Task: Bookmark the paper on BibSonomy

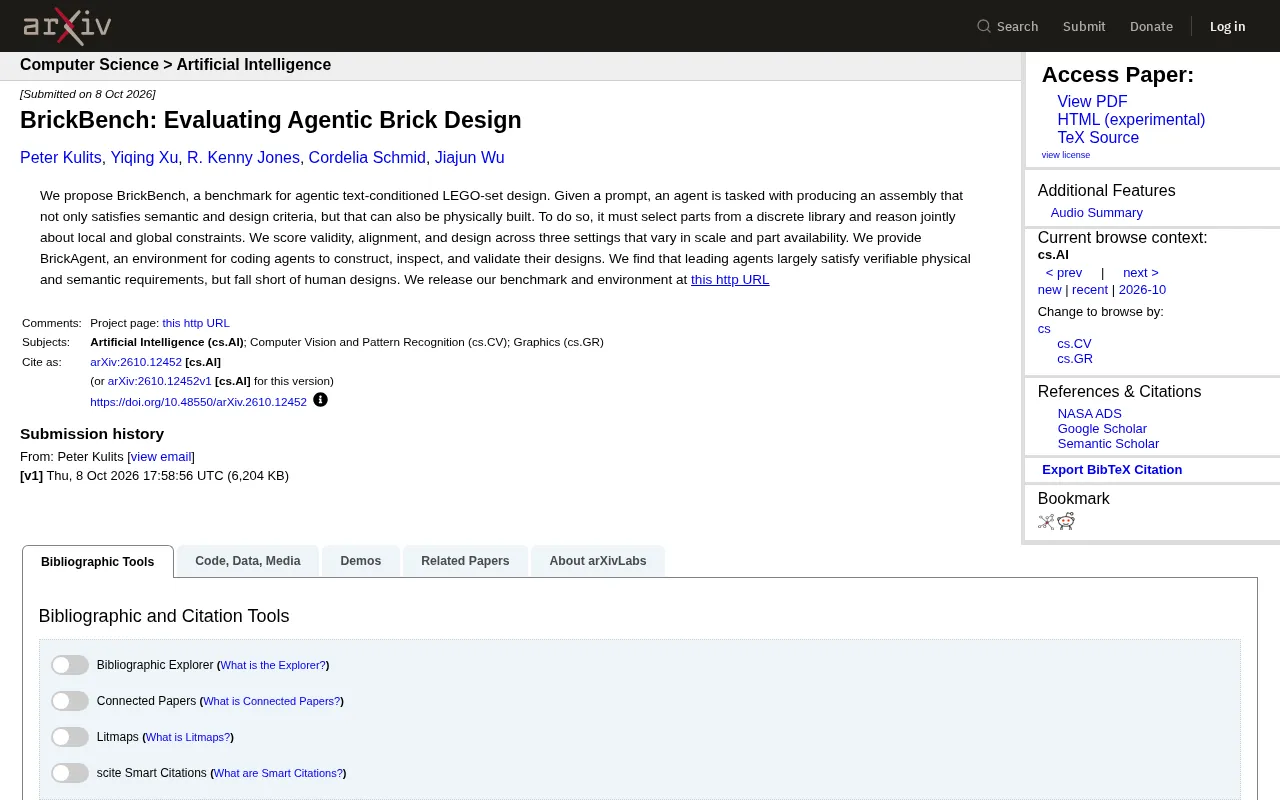Action: pos(1046,521)
